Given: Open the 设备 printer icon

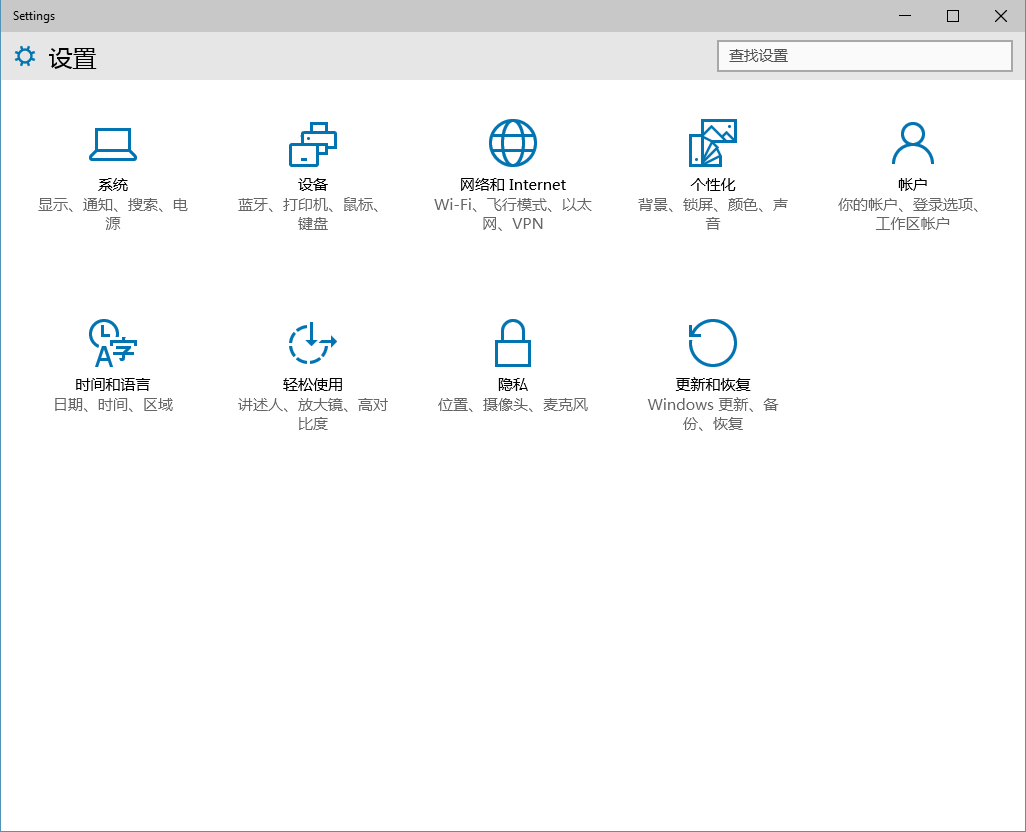Looking at the screenshot, I should pos(313,144).
